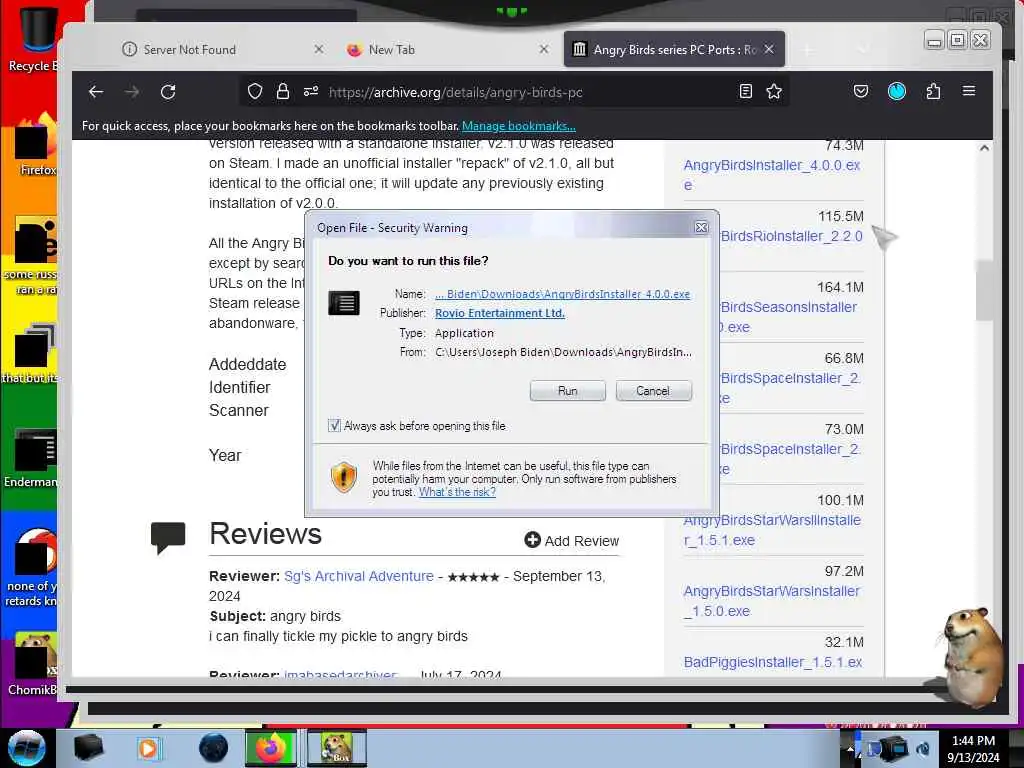Viewport: 1024px width, 768px height.
Task: Click the Chomik Box taskbar icon
Action: click(x=336, y=748)
